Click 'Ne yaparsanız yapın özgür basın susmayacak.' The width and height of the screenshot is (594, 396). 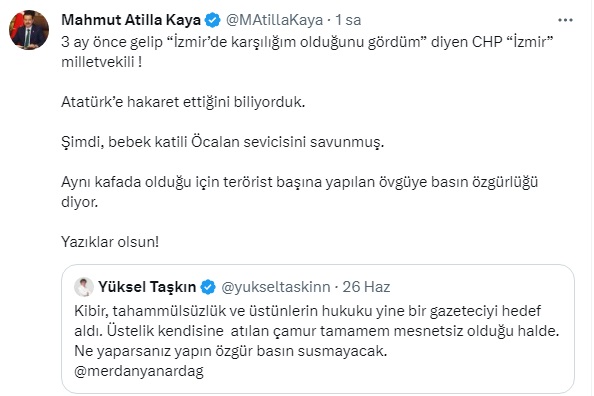coord(231,351)
